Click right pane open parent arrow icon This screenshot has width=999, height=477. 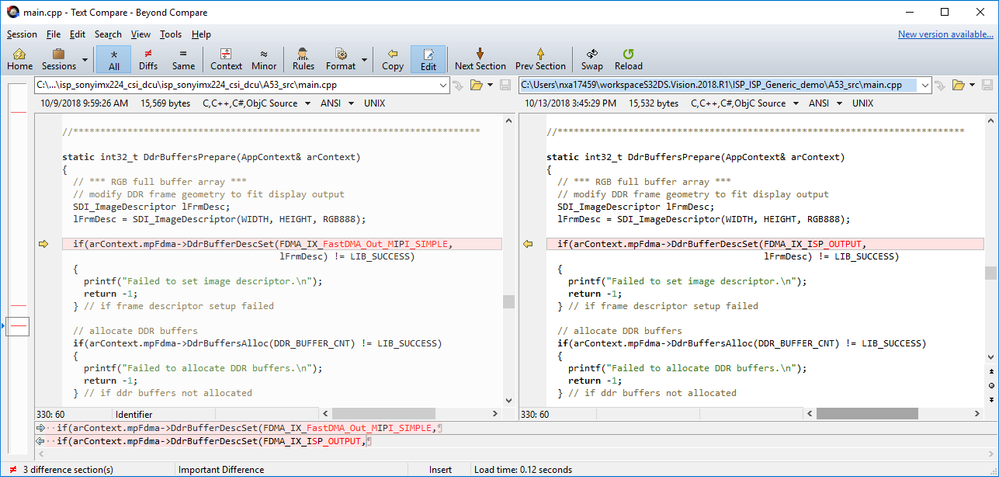941,85
